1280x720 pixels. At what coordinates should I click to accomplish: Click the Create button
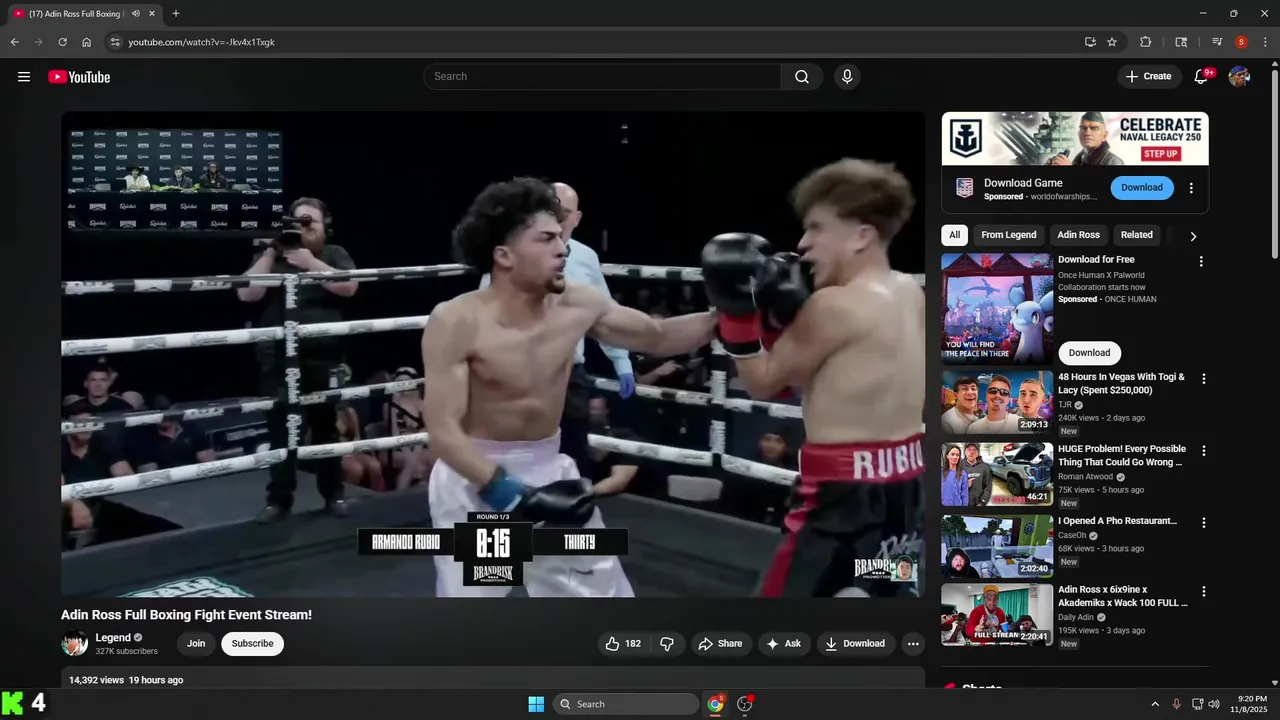(x=1148, y=77)
